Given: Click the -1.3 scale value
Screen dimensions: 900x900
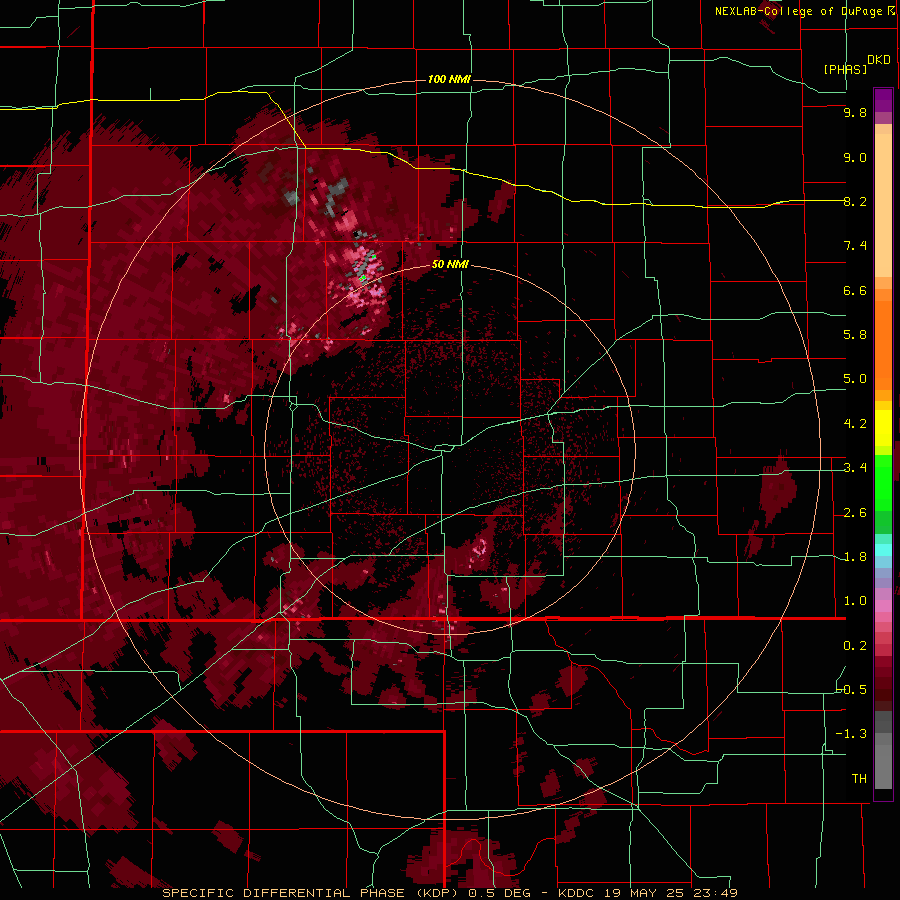Looking at the screenshot, I should (852, 734).
